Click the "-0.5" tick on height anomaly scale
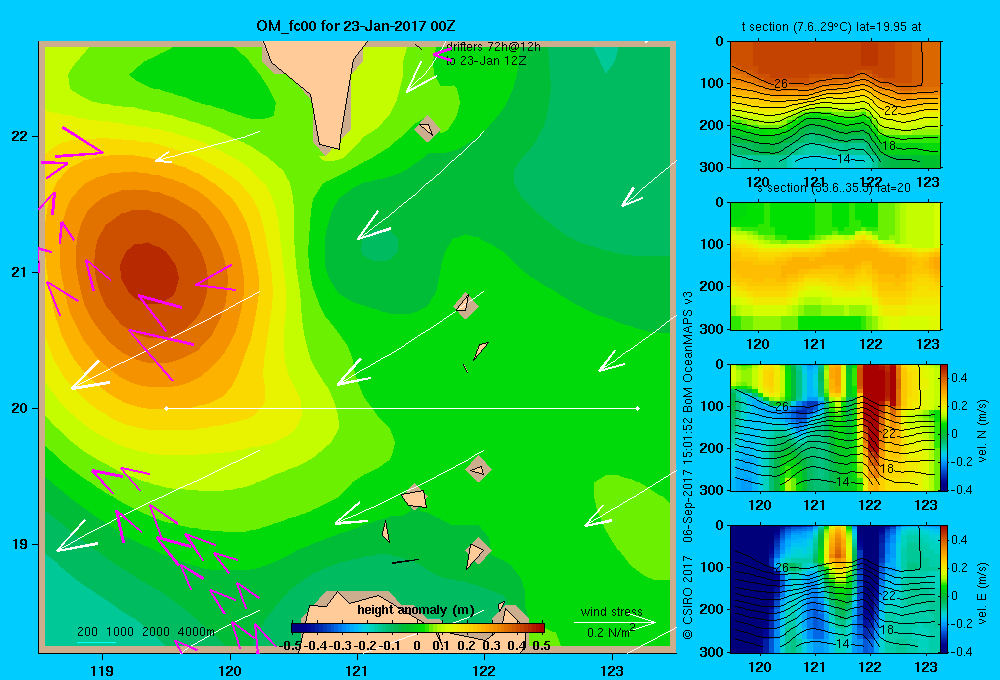Viewport: 1000px width, 680px height. click(290, 646)
